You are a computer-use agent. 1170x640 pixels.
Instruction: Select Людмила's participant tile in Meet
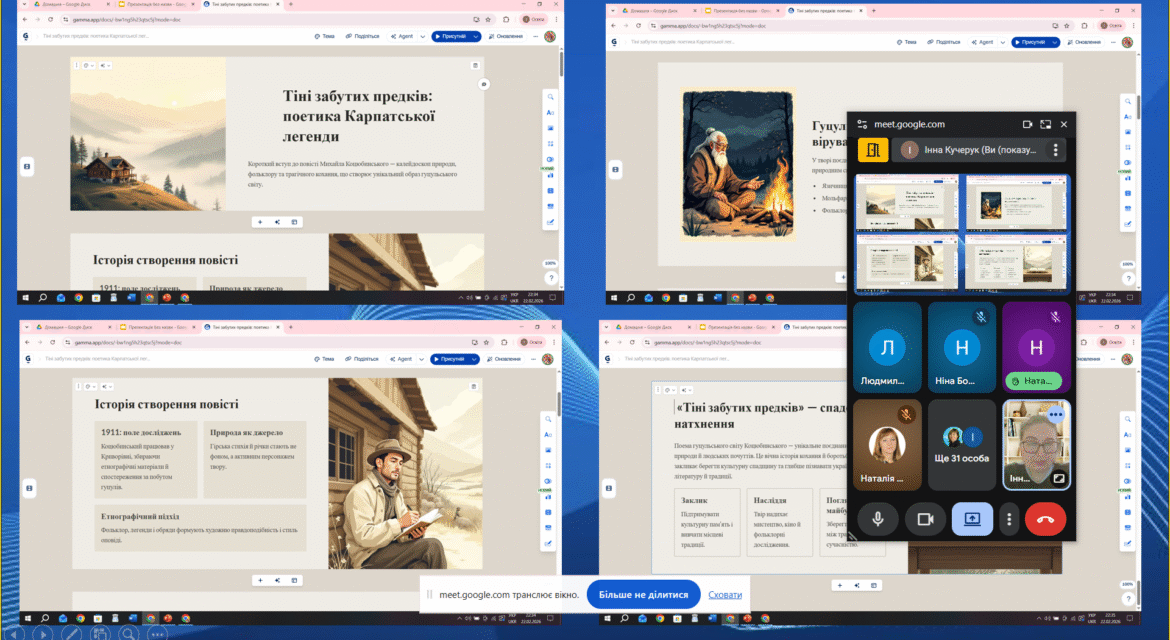pos(887,348)
